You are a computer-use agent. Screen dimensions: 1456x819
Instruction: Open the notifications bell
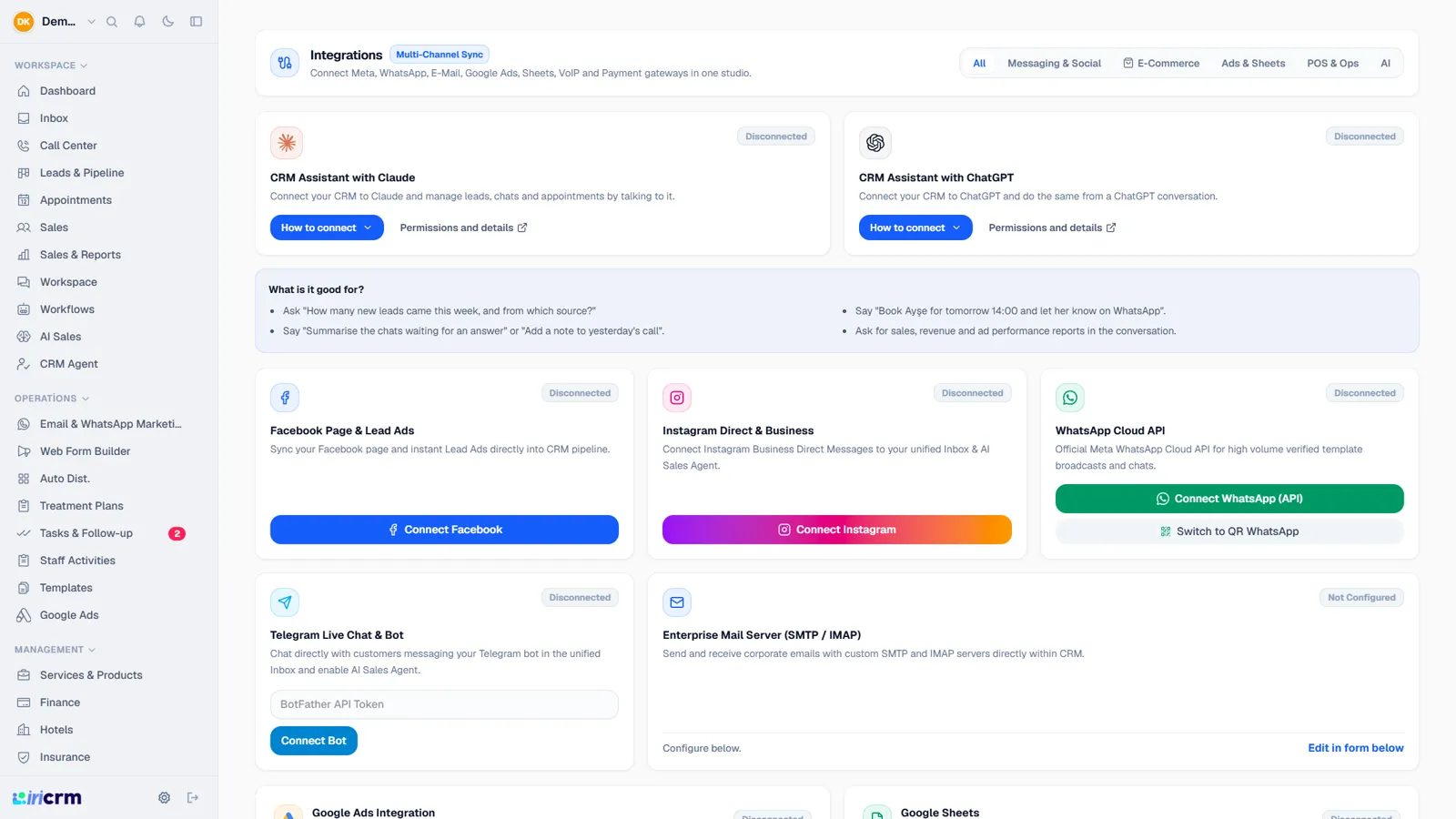point(139,22)
